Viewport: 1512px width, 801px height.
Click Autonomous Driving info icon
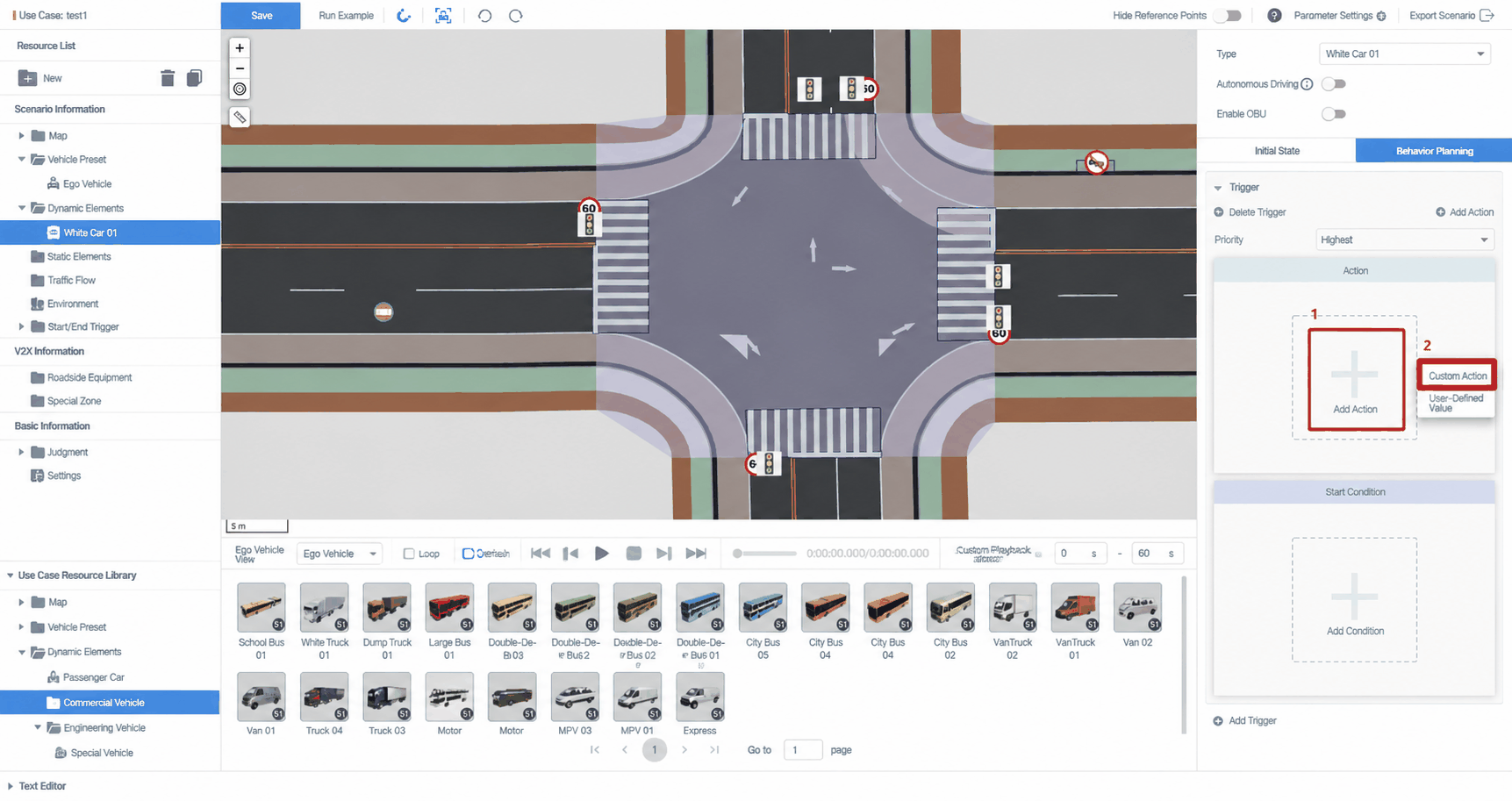point(1307,84)
